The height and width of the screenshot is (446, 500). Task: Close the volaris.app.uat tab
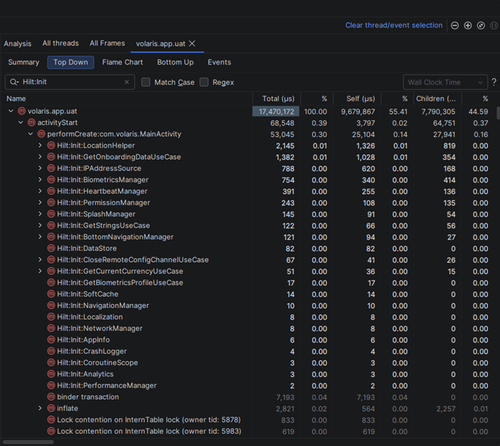pos(192,44)
